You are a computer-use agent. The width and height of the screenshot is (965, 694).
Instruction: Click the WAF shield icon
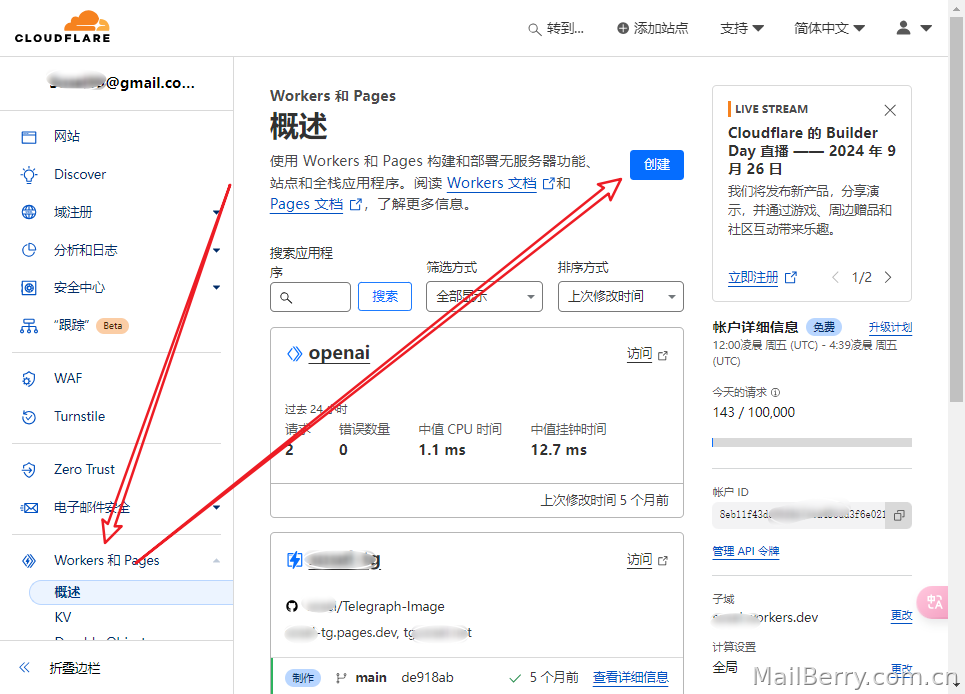tap(29, 378)
